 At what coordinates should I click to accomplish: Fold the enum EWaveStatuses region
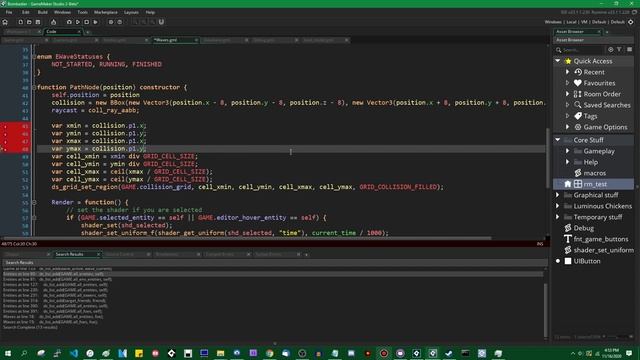34,57
